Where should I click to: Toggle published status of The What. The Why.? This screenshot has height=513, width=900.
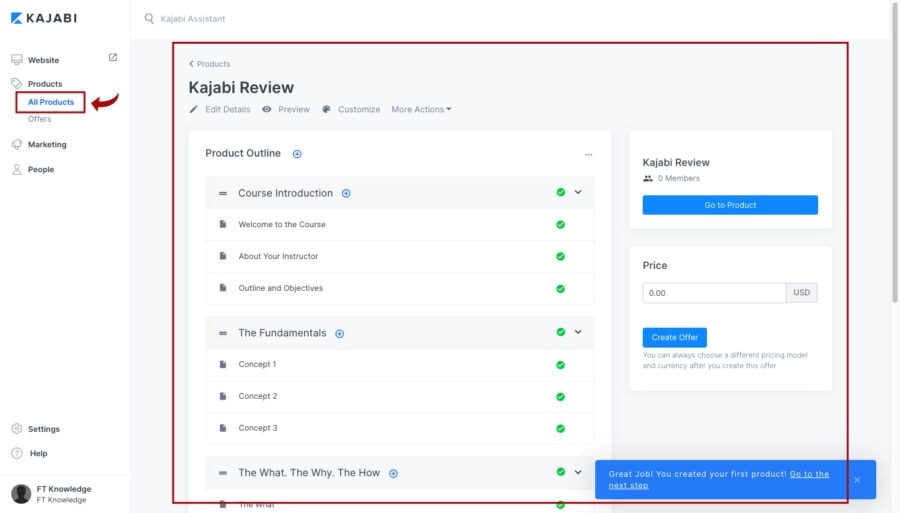tap(561, 472)
